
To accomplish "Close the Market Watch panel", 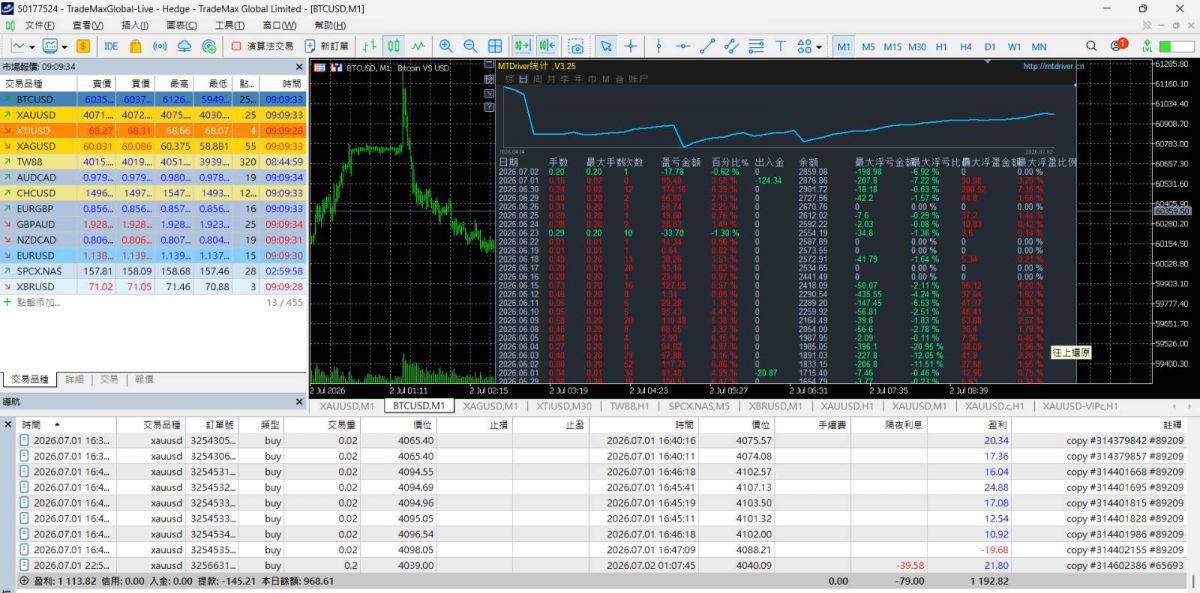I will pos(300,66).
